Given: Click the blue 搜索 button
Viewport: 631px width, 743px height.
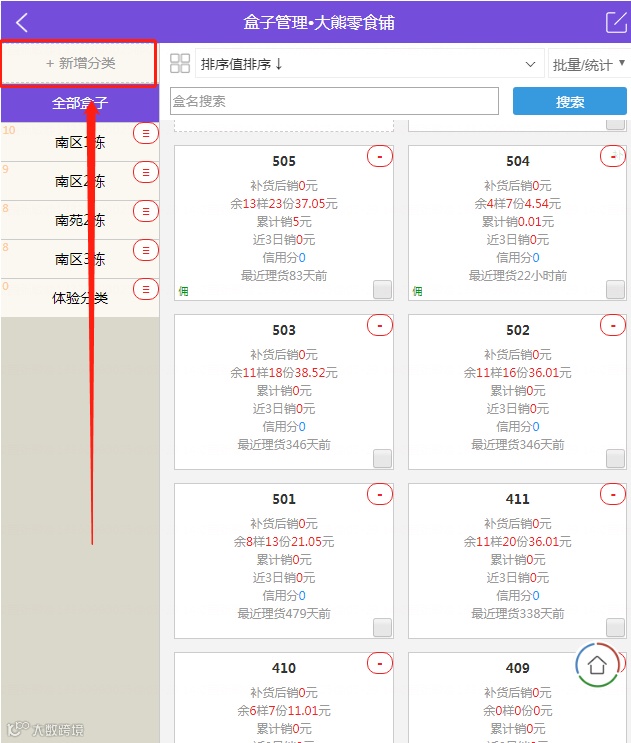Looking at the screenshot, I should click(569, 101).
